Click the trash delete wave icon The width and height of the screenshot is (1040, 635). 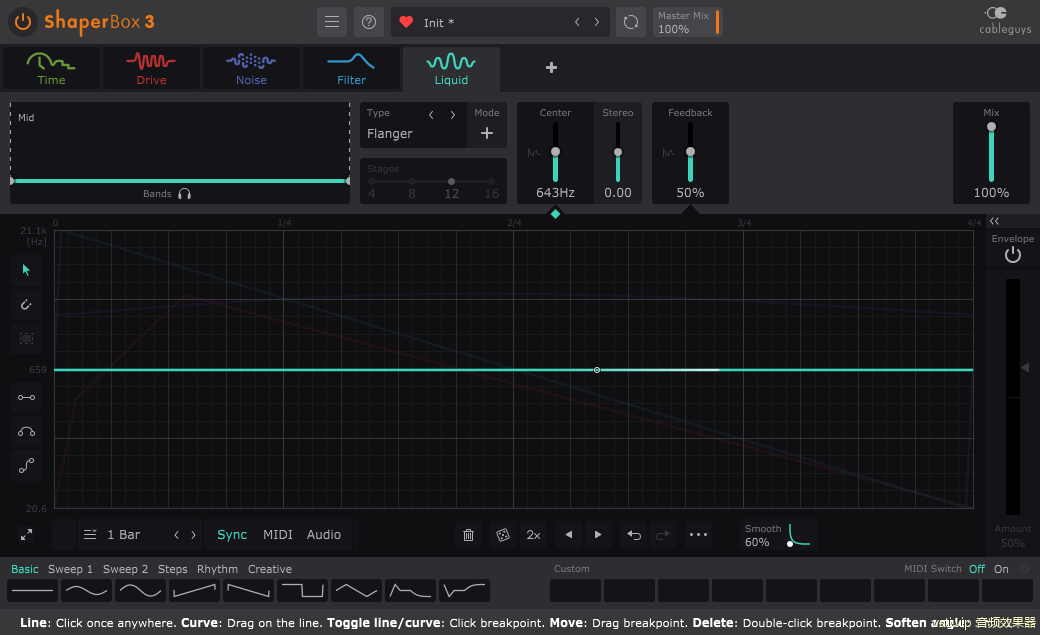[468, 535]
